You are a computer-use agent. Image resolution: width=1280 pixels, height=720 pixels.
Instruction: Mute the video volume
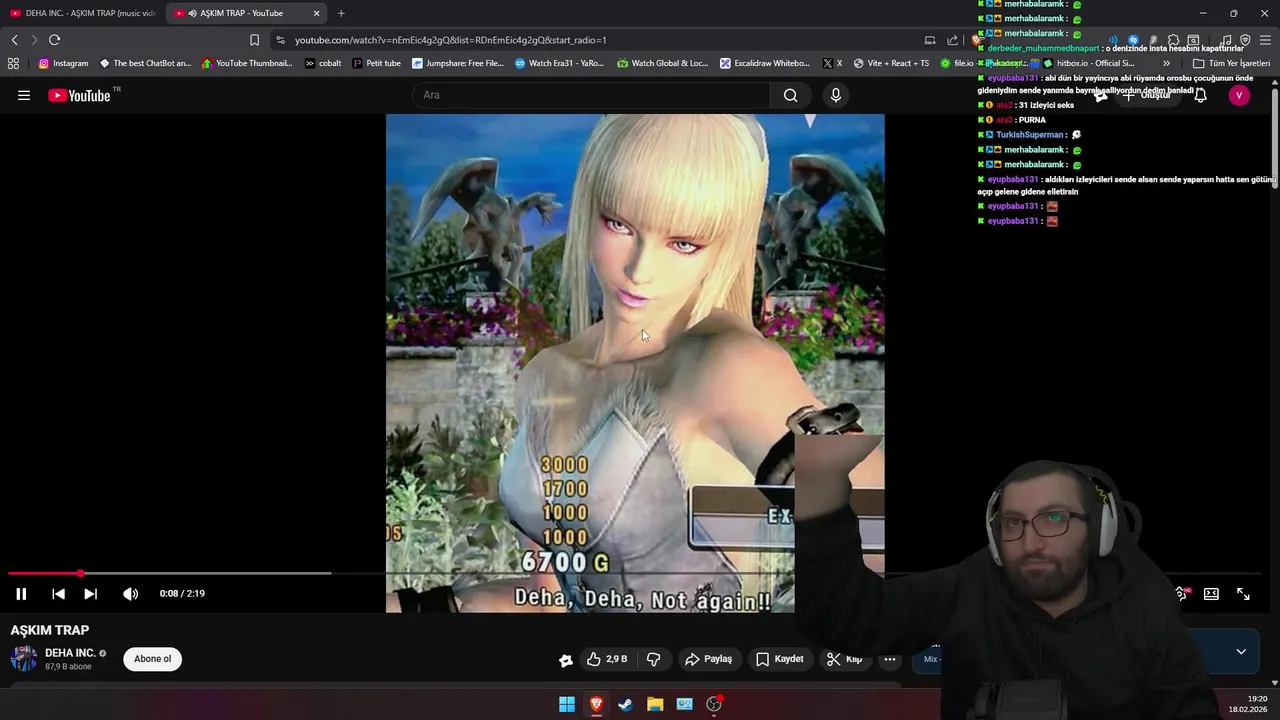(130, 593)
